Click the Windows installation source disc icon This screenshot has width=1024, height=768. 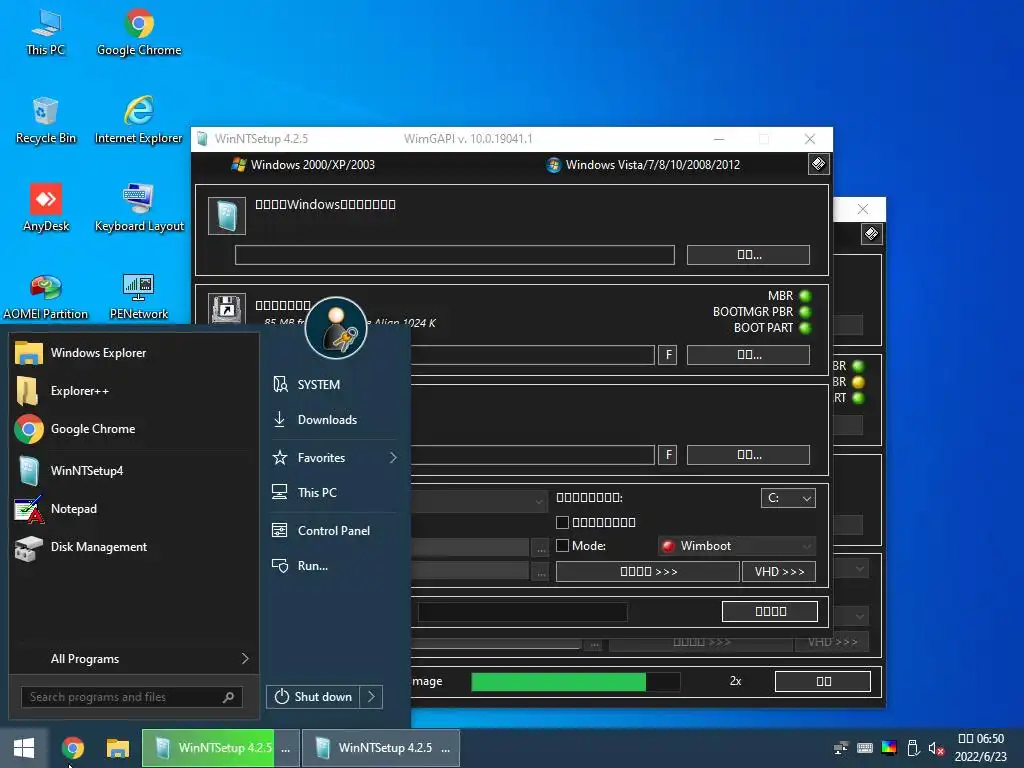click(x=227, y=216)
